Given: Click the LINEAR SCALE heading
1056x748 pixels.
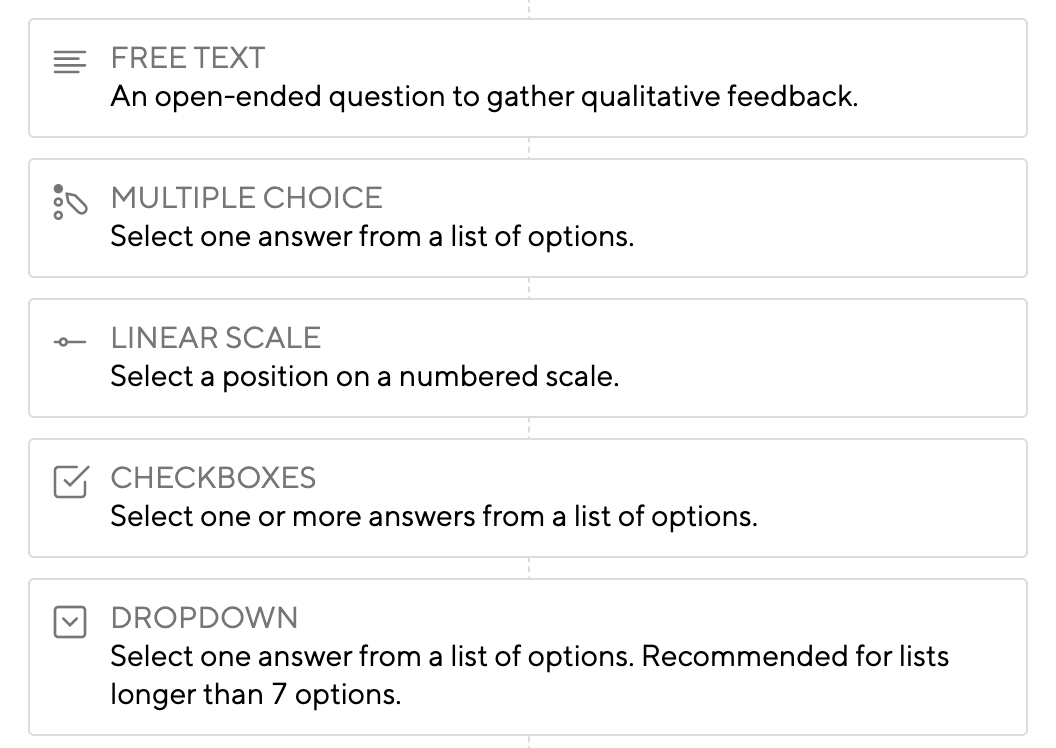Looking at the screenshot, I should [216, 338].
